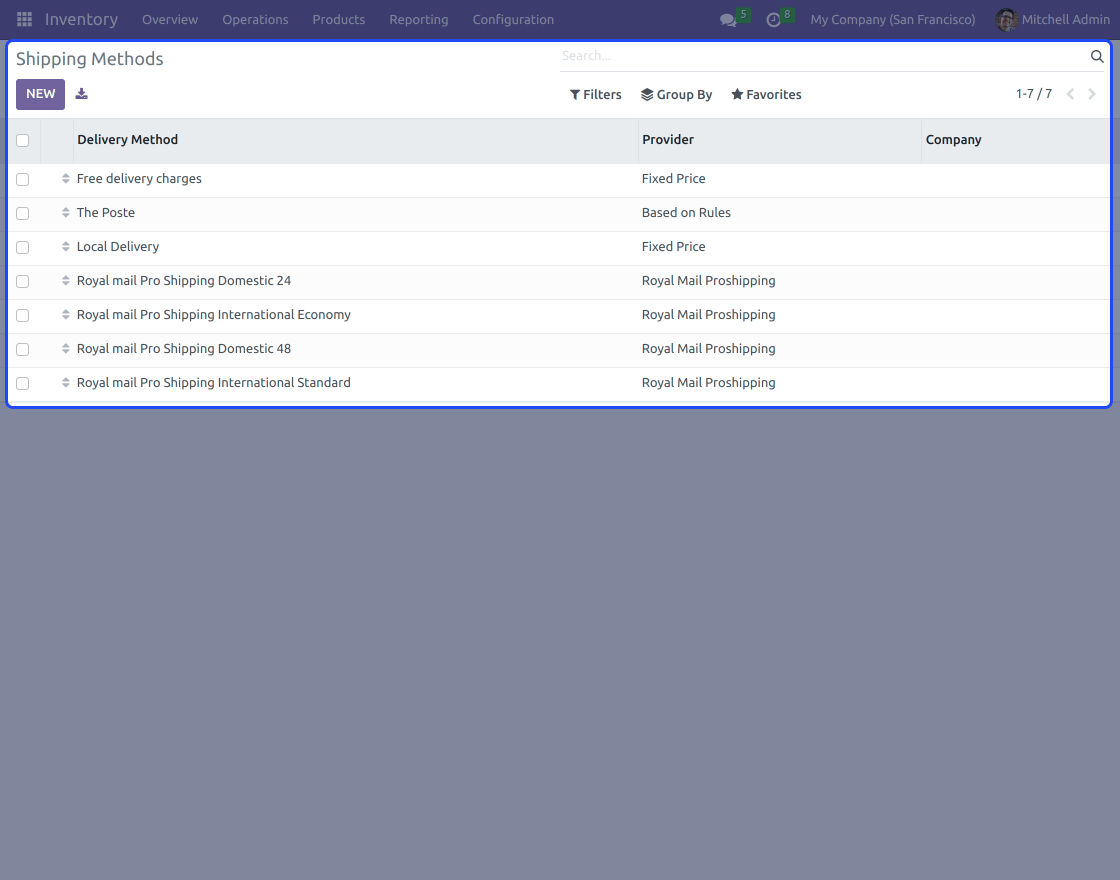This screenshot has width=1120, height=880.
Task: Click the export download icon
Action: tap(81, 94)
